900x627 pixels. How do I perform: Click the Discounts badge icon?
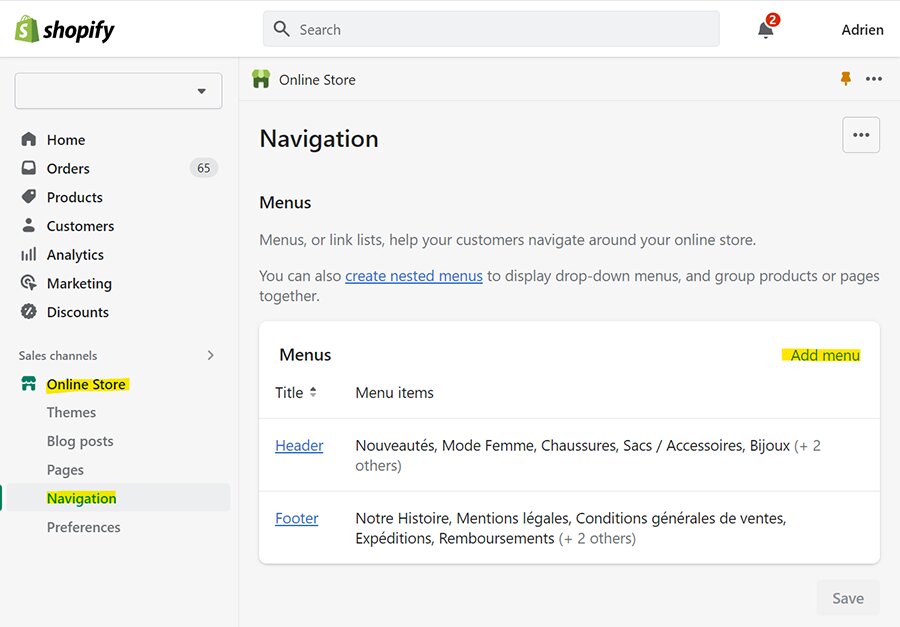click(29, 311)
